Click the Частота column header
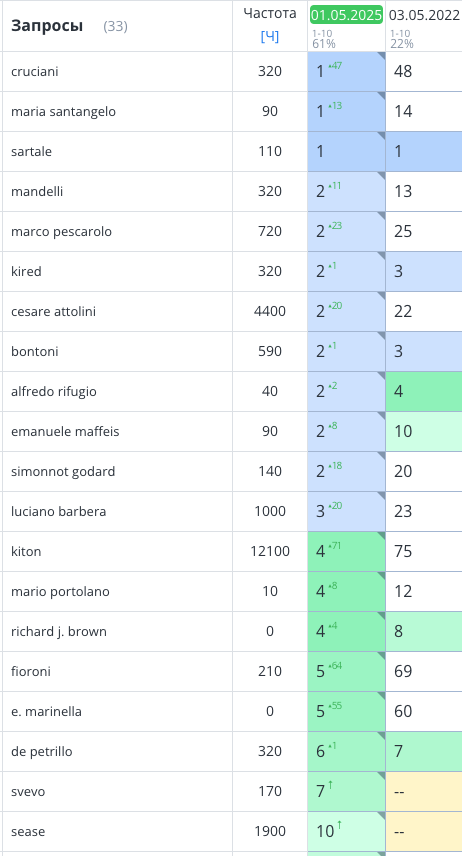 click(270, 13)
